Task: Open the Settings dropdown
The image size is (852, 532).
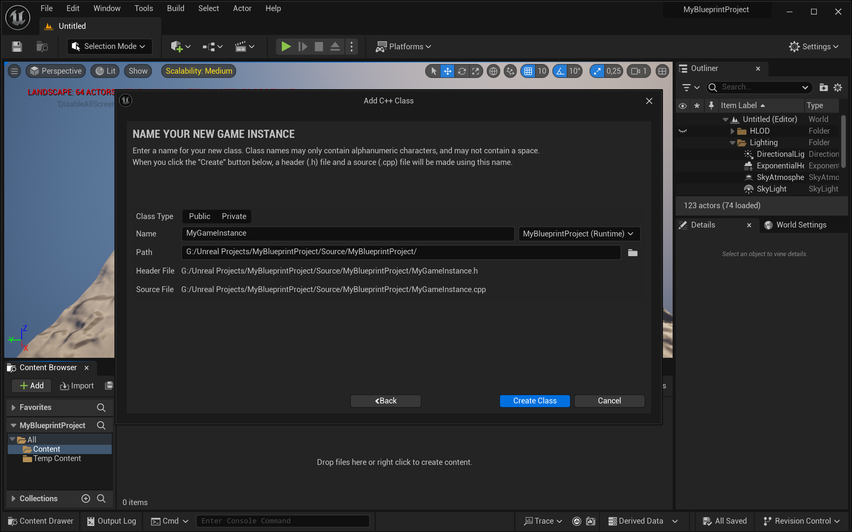Action: [814, 47]
